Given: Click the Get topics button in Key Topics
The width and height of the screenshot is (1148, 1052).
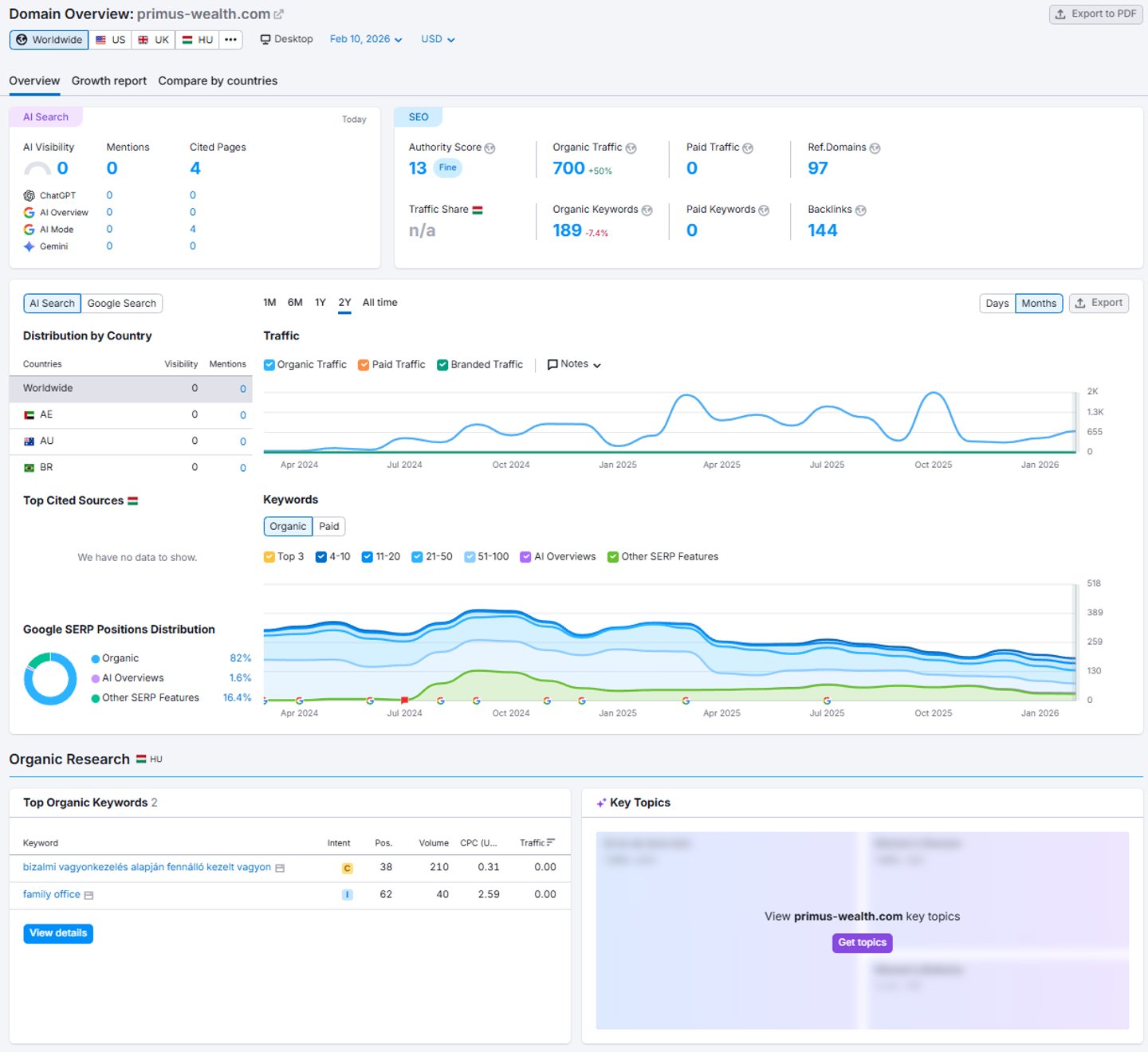Looking at the screenshot, I should point(861,943).
